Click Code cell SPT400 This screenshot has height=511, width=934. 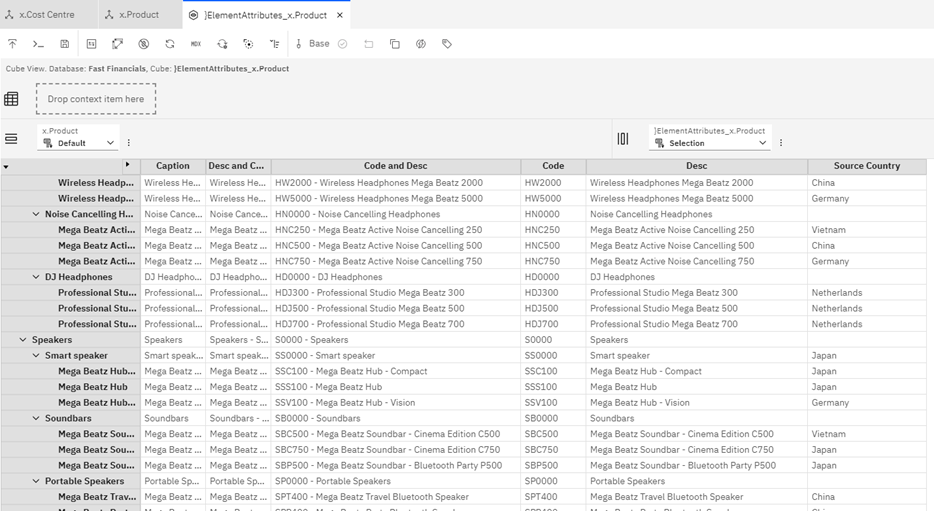tap(553, 497)
